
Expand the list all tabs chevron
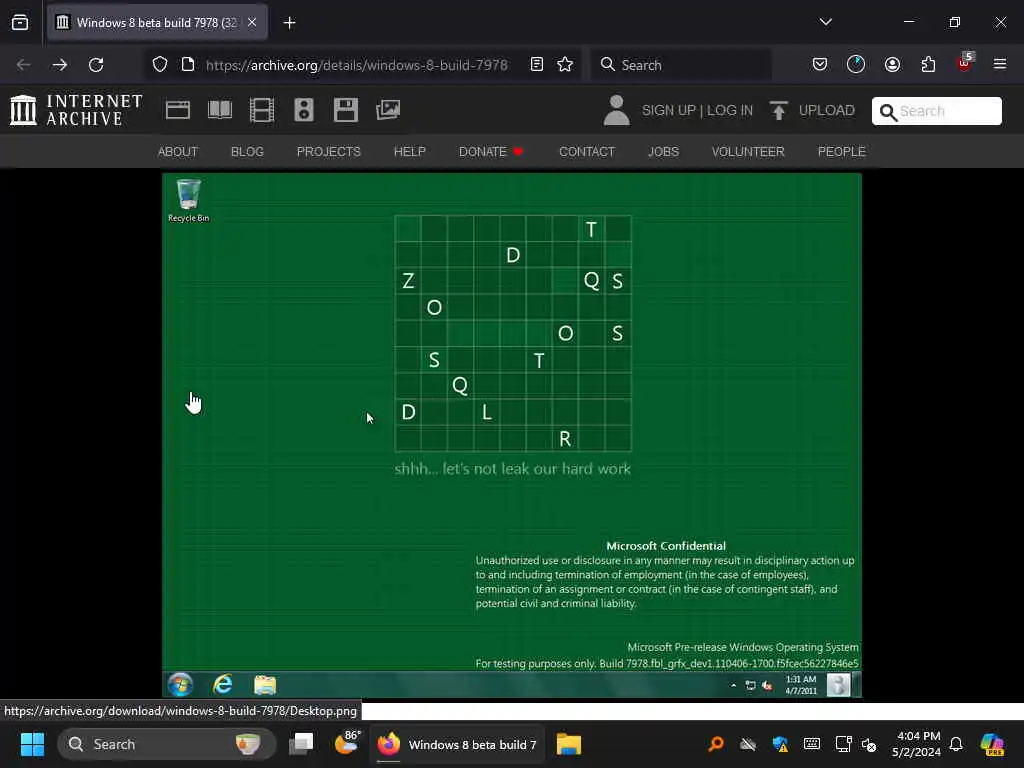pyautogui.click(x=825, y=22)
